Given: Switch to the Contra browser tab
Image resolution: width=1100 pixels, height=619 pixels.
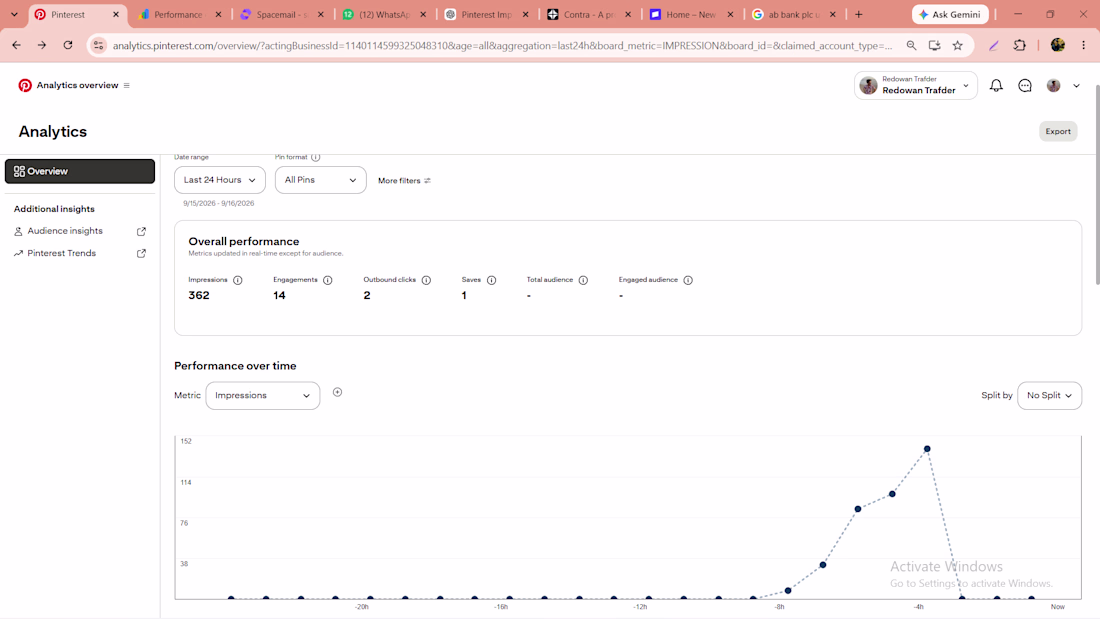Looking at the screenshot, I should pyautogui.click(x=588, y=14).
